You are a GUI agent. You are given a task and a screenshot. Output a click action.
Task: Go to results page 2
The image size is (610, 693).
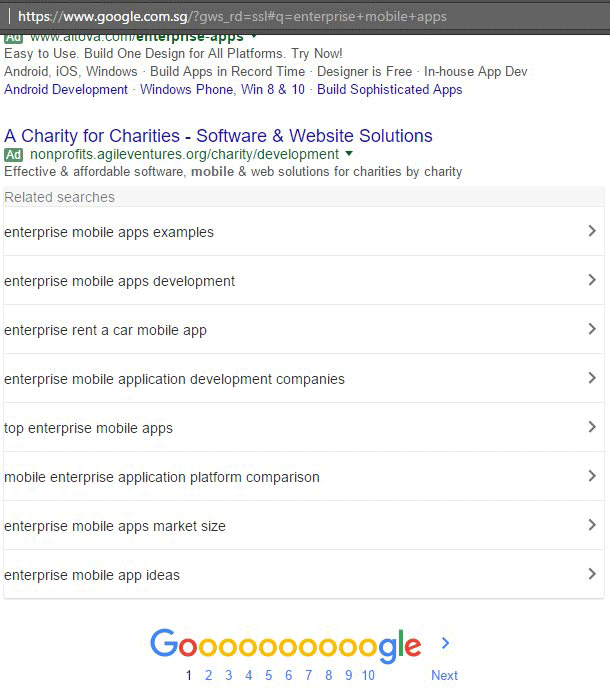click(x=209, y=675)
